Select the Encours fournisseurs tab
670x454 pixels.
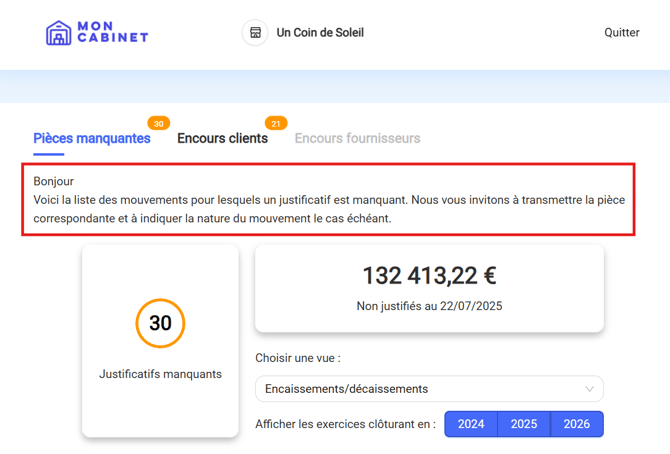[x=357, y=139]
